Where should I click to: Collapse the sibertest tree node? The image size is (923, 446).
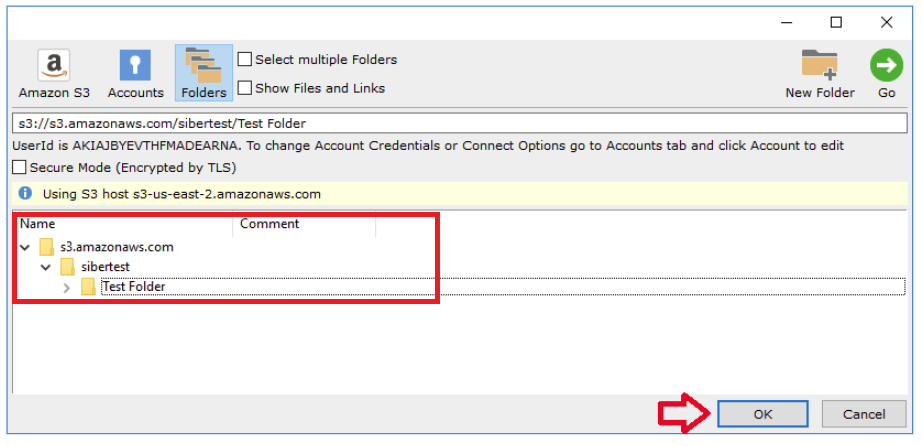click(45, 267)
